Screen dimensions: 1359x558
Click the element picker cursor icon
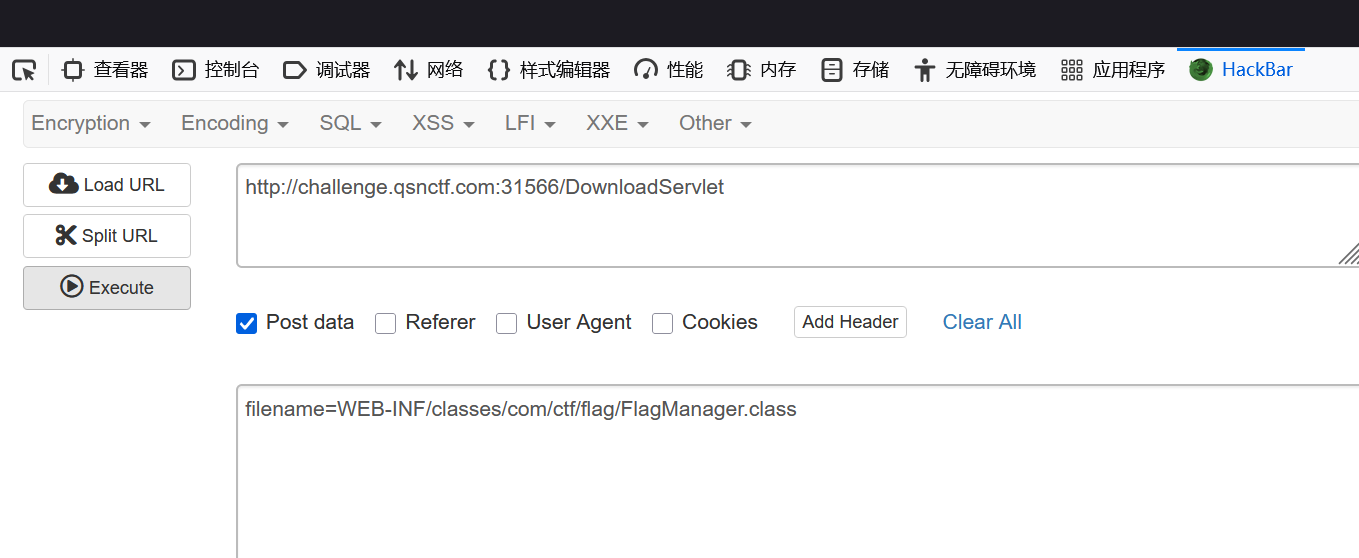pyautogui.click(x=24, y=70)
